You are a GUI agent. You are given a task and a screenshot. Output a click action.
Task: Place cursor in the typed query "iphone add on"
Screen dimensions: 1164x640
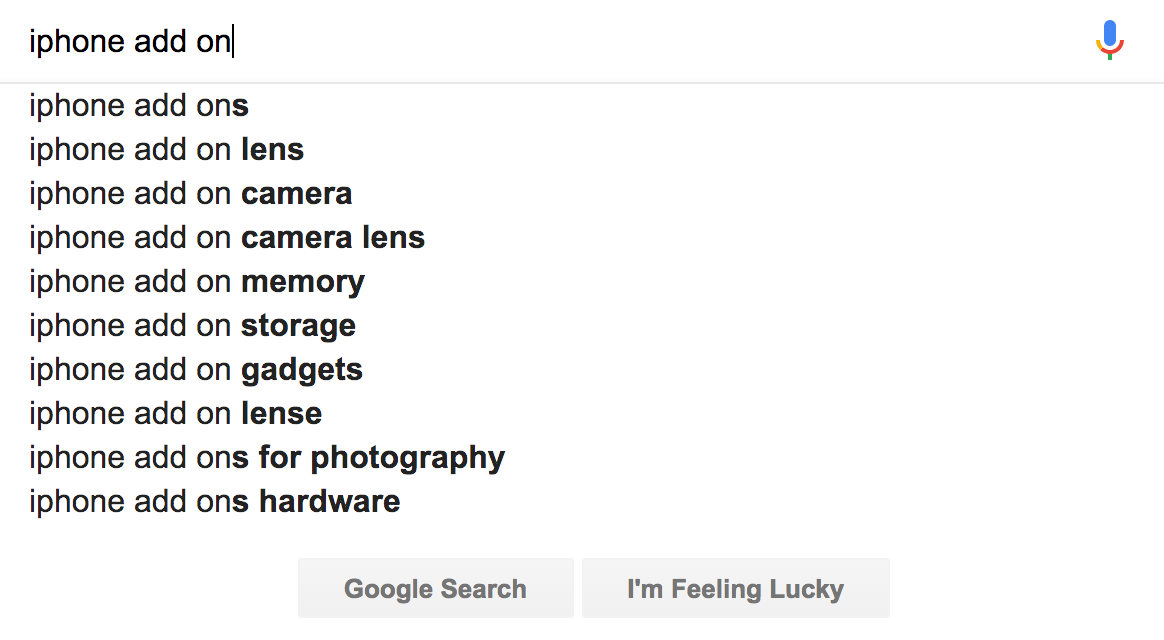[x=130, y=42]
